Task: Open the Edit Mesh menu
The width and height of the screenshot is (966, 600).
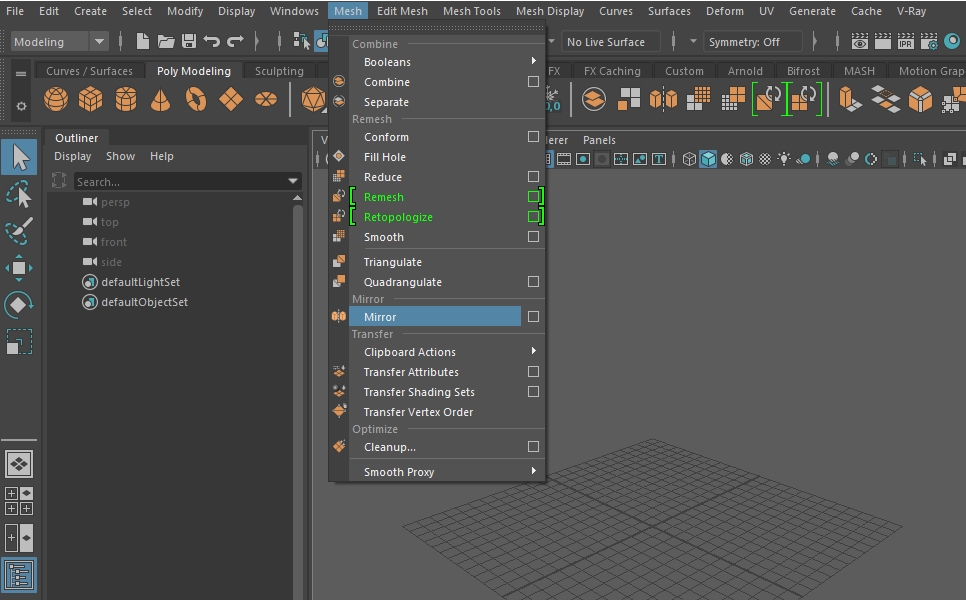Action: [402, 11]
